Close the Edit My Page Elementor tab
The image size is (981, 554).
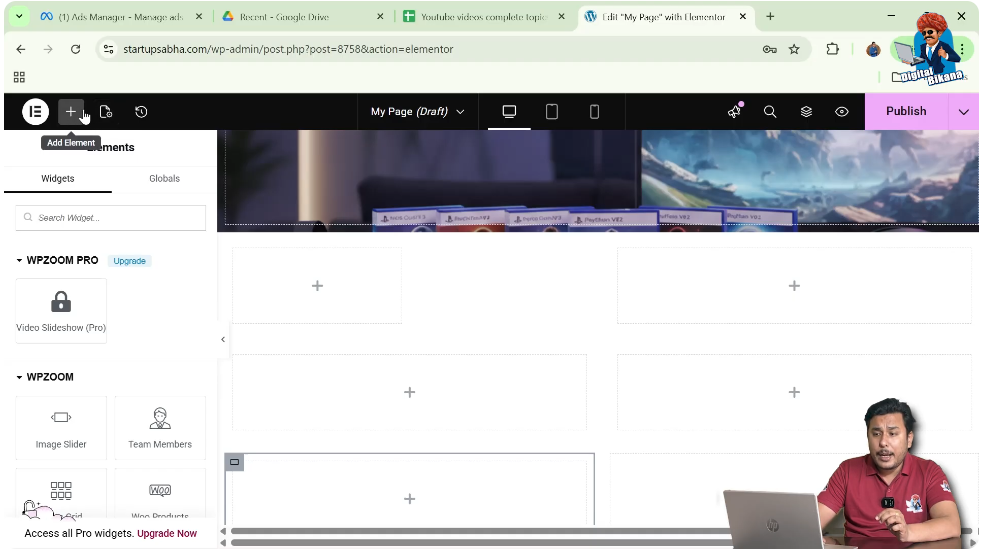pos(743,17)
